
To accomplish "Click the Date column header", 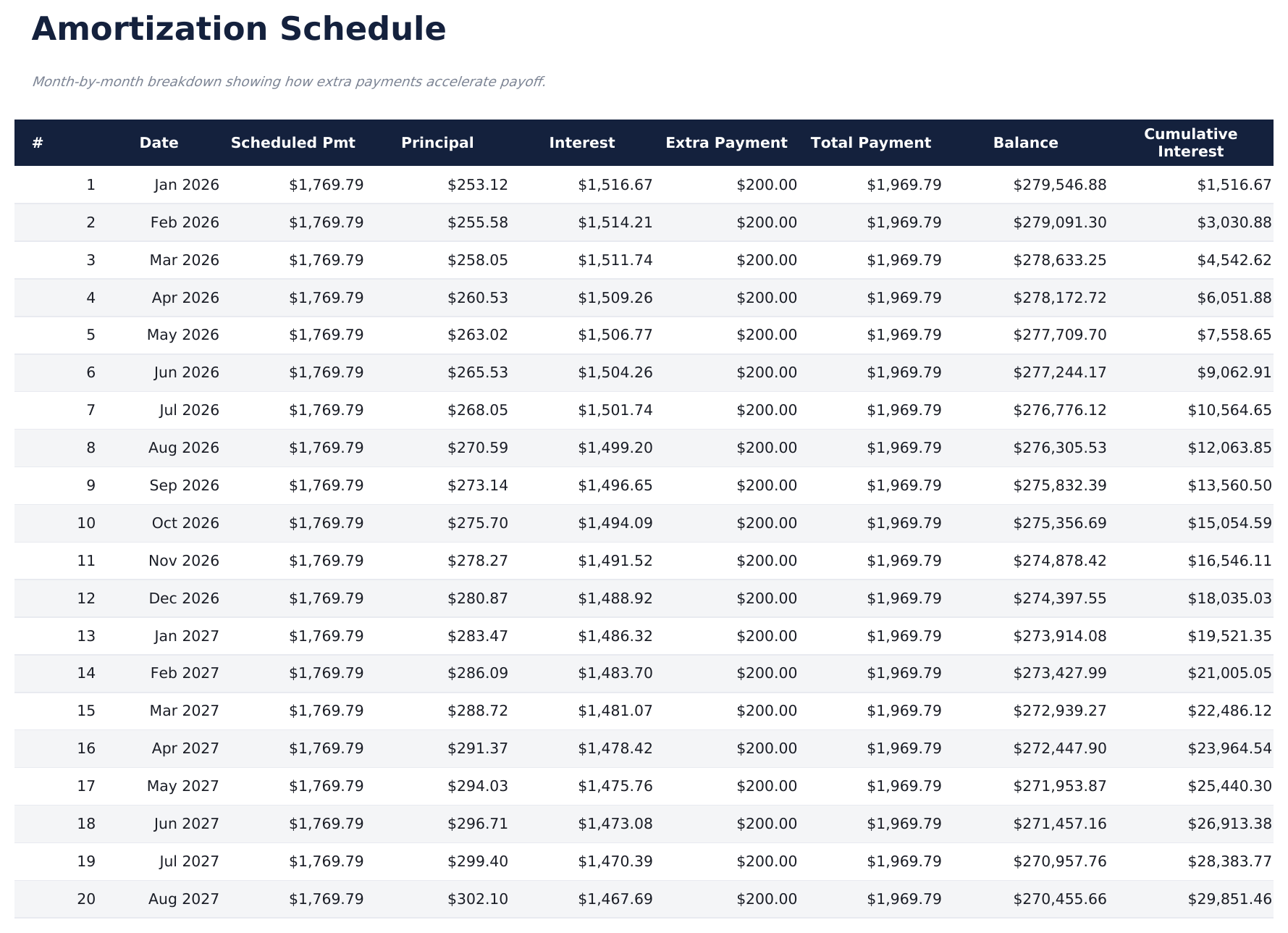I will tap(159, 143).
